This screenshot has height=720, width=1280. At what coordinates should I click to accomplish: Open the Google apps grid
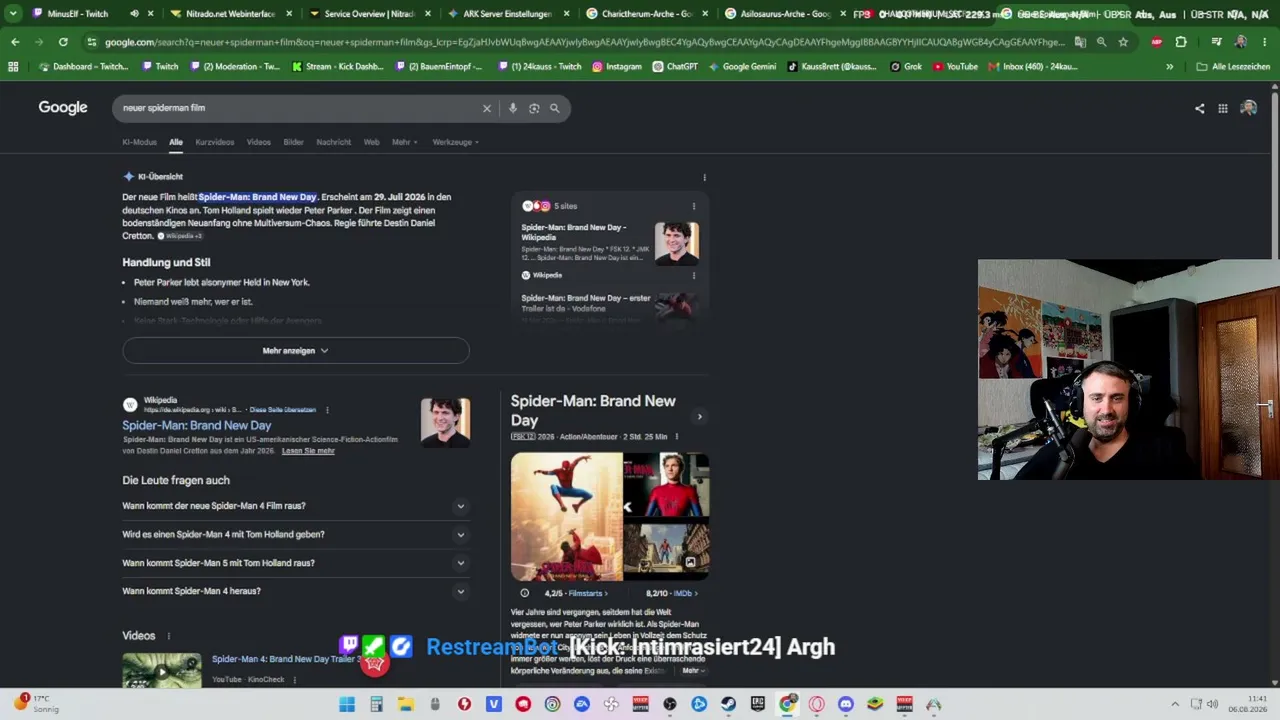click(x=1222, y=108)
